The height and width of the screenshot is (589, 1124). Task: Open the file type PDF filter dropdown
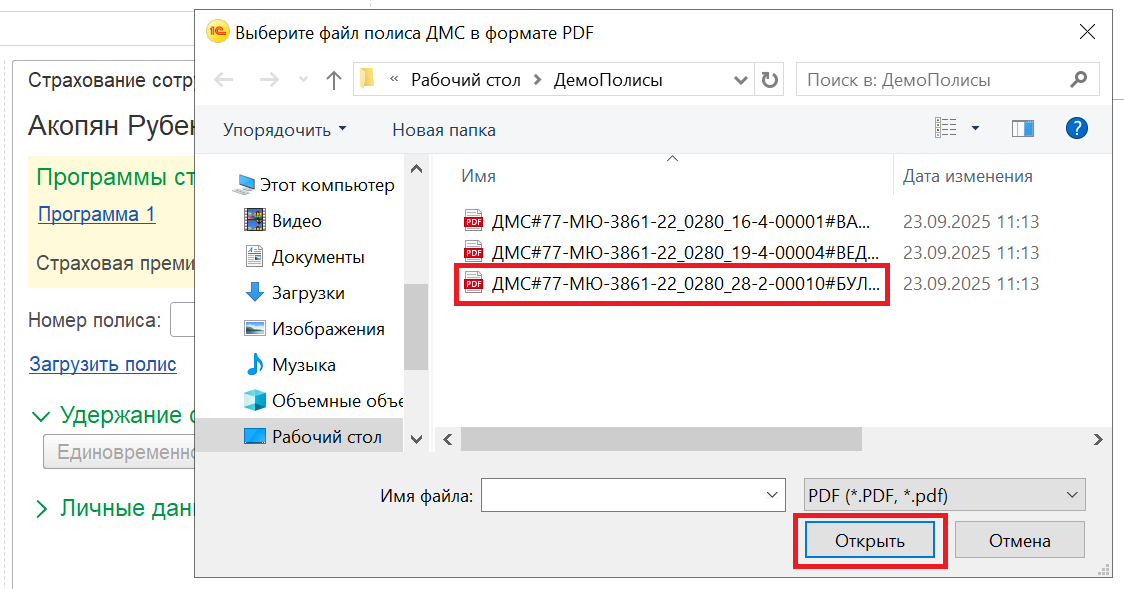tap(944, 494)
